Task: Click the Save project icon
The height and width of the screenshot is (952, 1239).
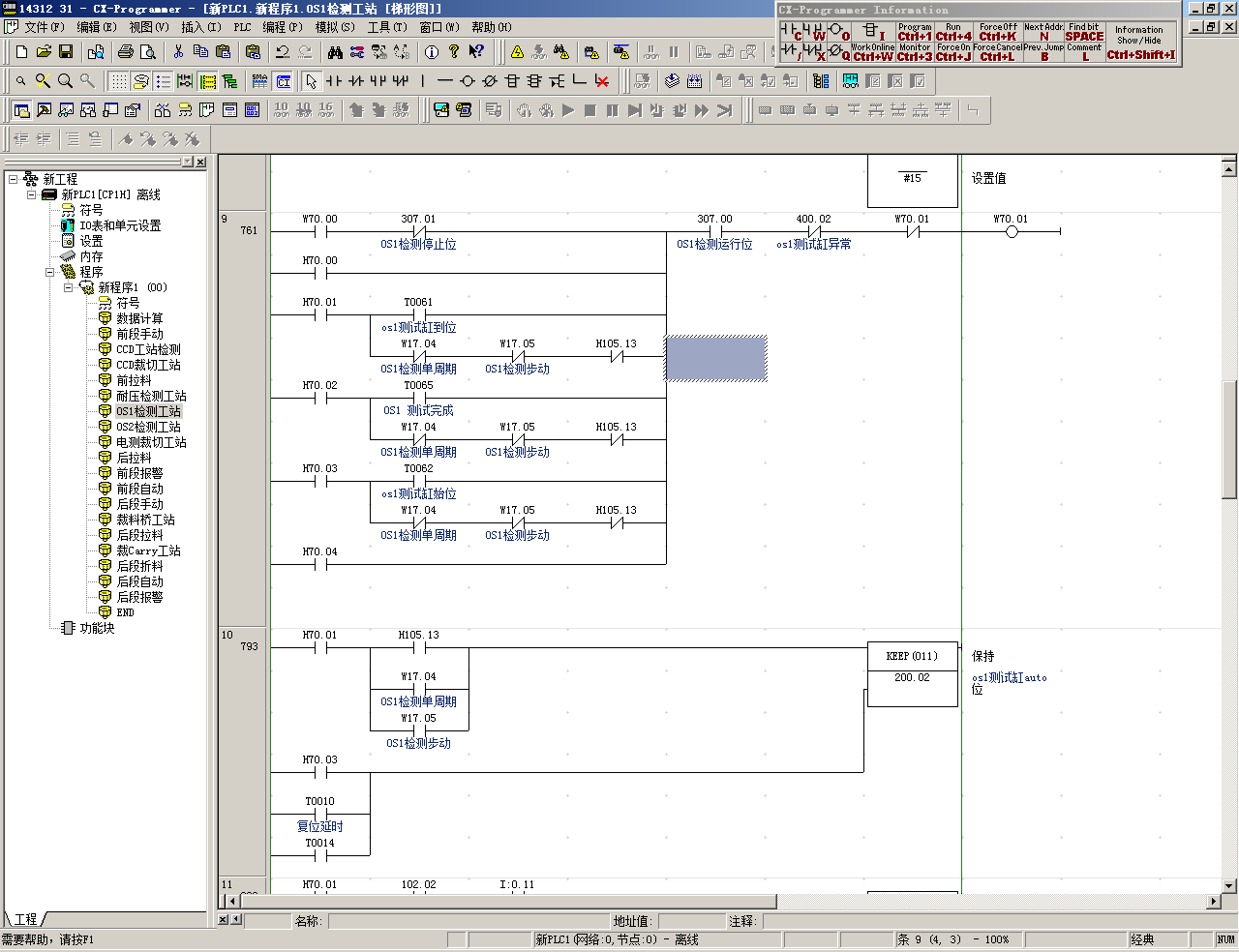Action: [x=66, y=51]
